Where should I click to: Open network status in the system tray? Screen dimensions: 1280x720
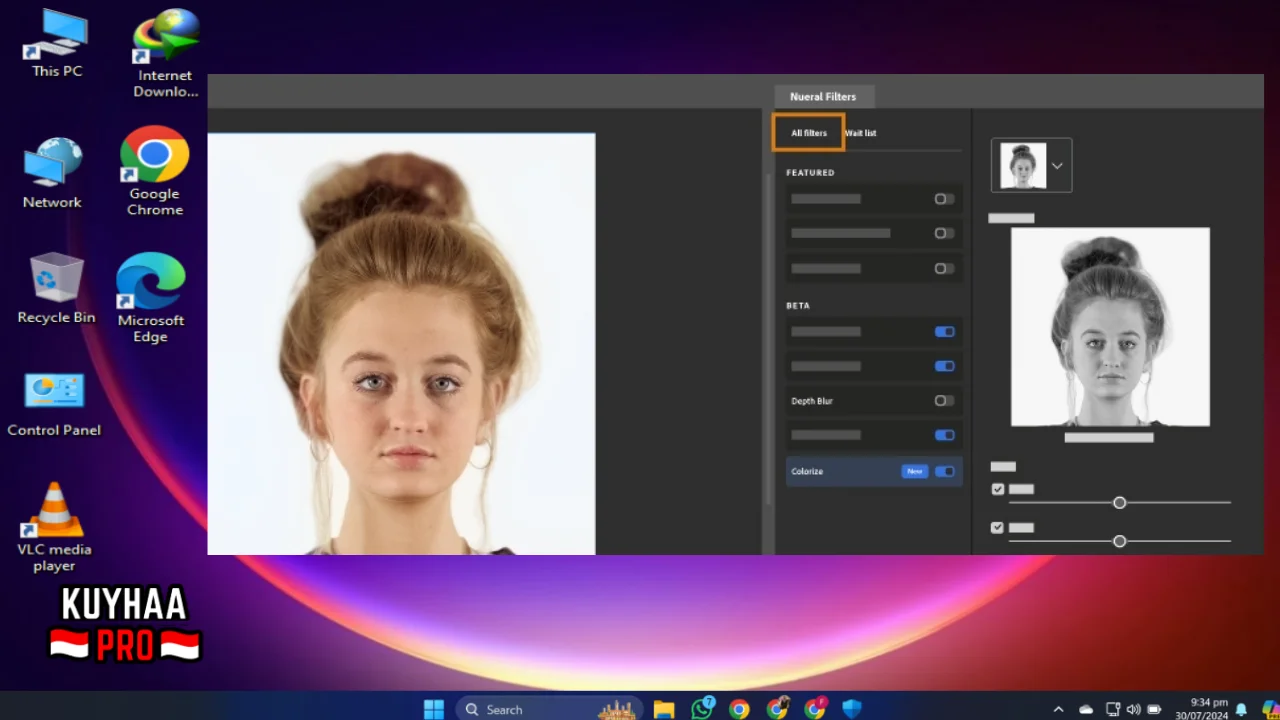pyautogui.click(x=1113, y=709)
